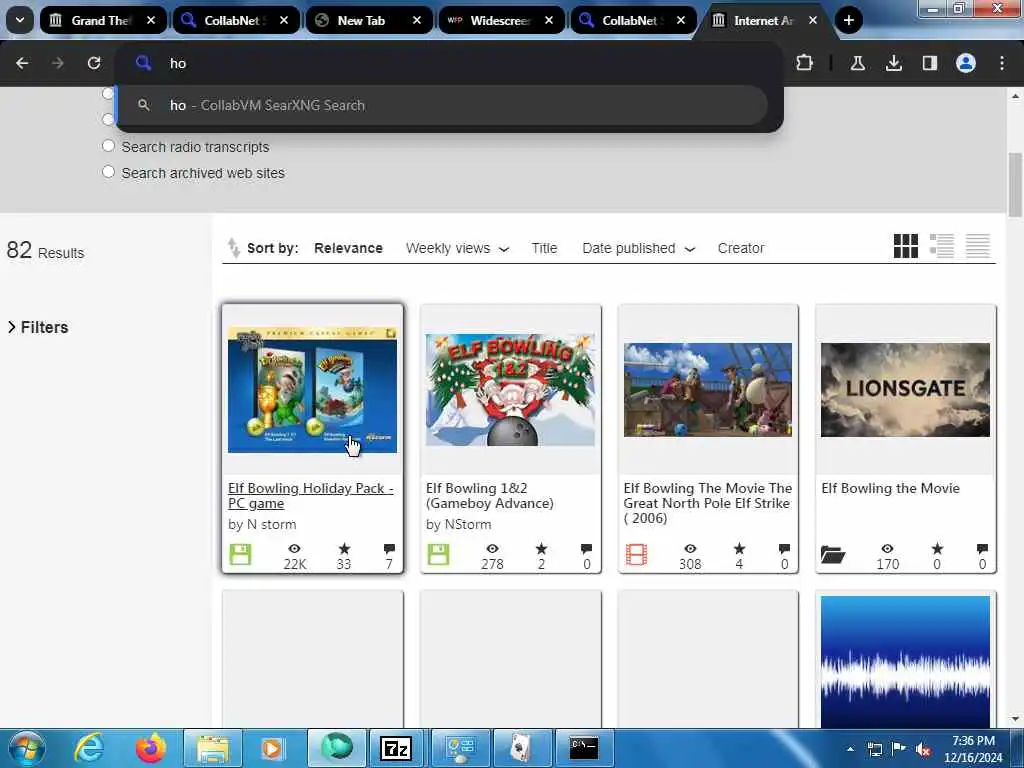Click the favorites star on Elf Bowling the Movie

[937, 549]
